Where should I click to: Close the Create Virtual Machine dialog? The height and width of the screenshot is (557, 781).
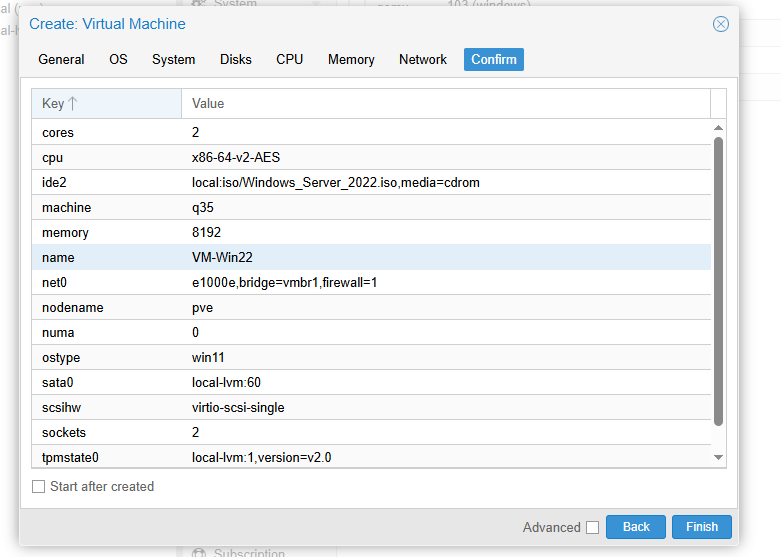pyautogui.click(x=720, y=24)
